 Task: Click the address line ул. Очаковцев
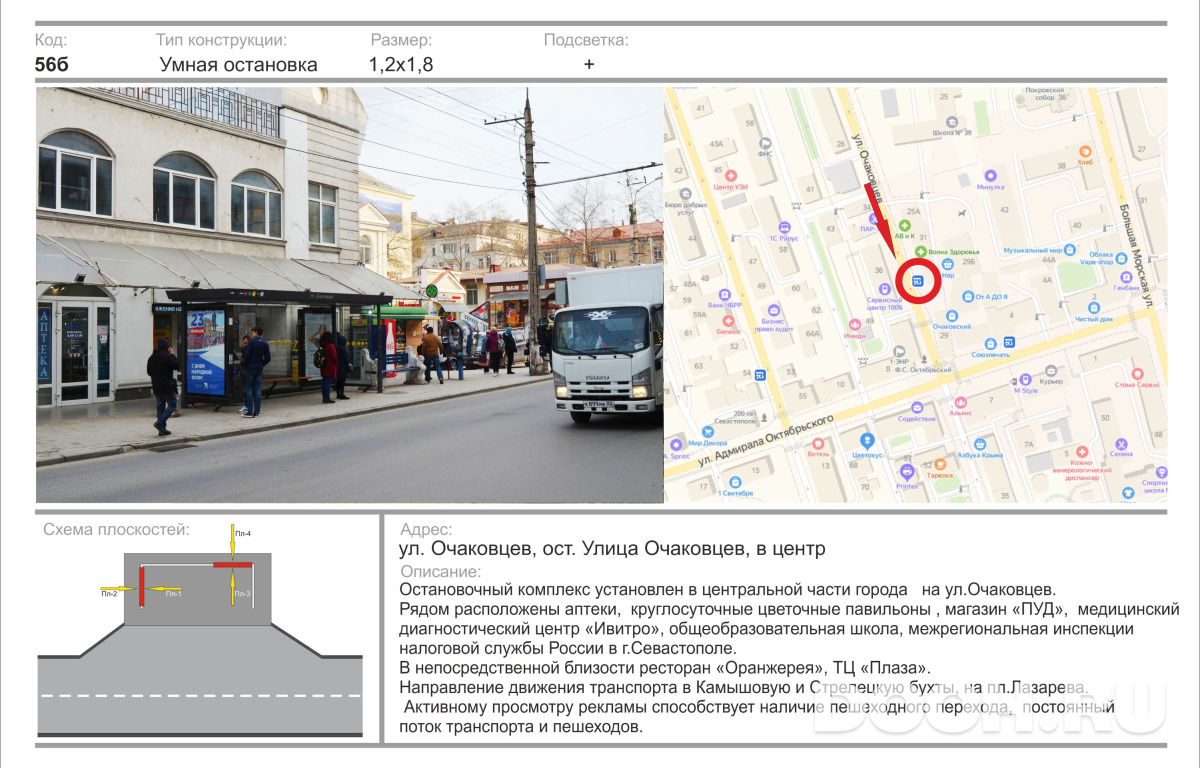(x=612, y=549)
